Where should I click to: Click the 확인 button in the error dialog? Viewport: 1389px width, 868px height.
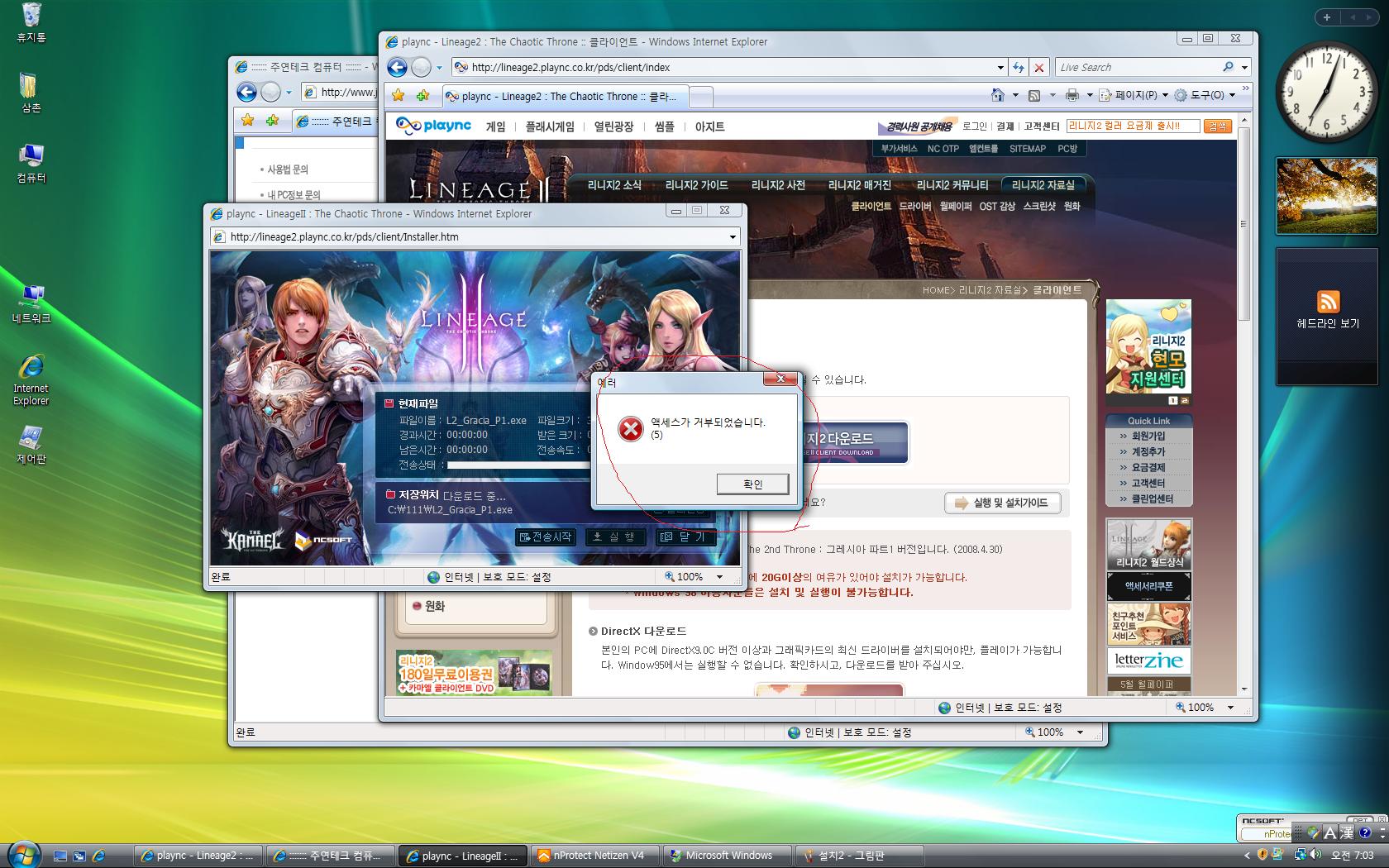coord(752,484)
